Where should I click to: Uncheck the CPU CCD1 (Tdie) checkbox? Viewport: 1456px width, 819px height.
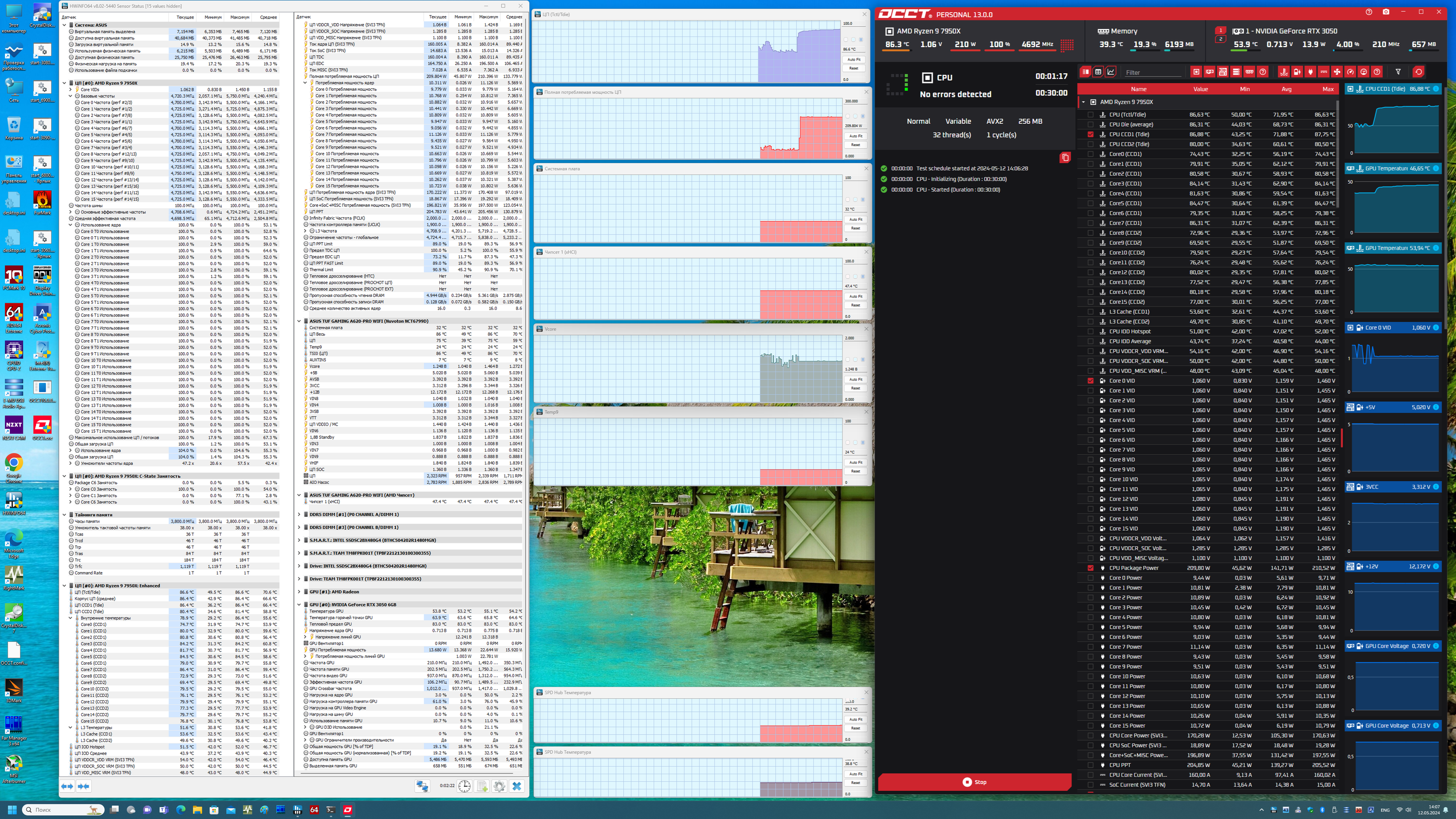coord(1091,134)
